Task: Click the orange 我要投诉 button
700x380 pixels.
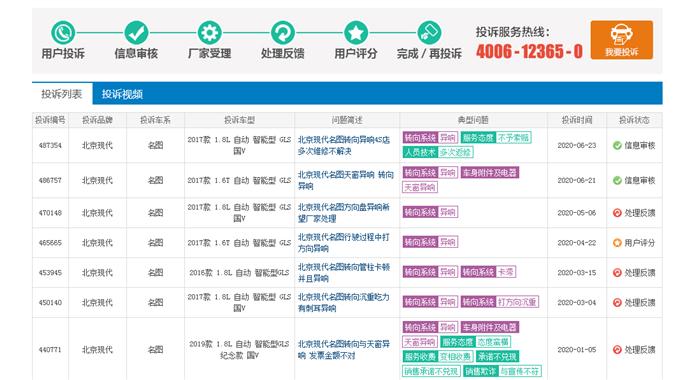Action: [621, 40]
